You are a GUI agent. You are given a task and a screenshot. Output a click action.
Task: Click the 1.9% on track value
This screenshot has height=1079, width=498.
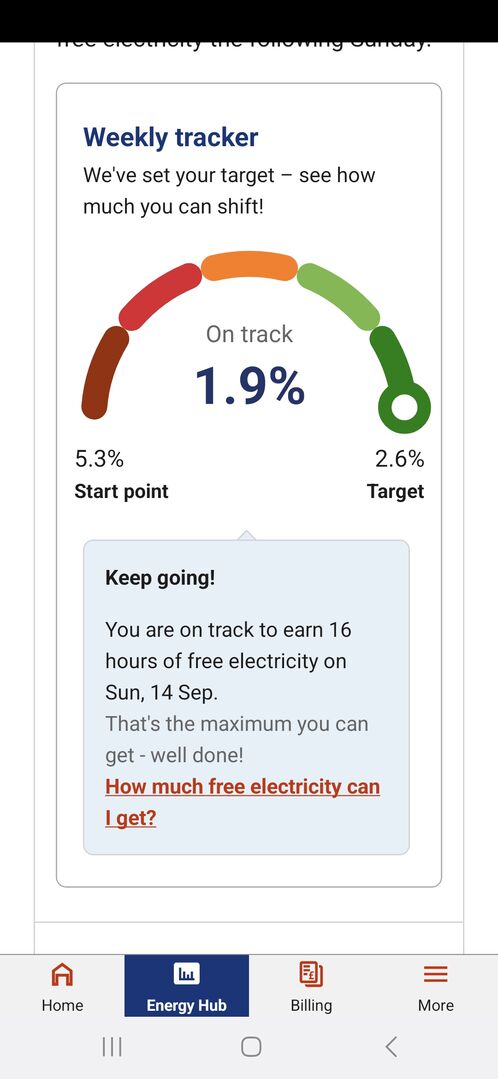(250, 385)
